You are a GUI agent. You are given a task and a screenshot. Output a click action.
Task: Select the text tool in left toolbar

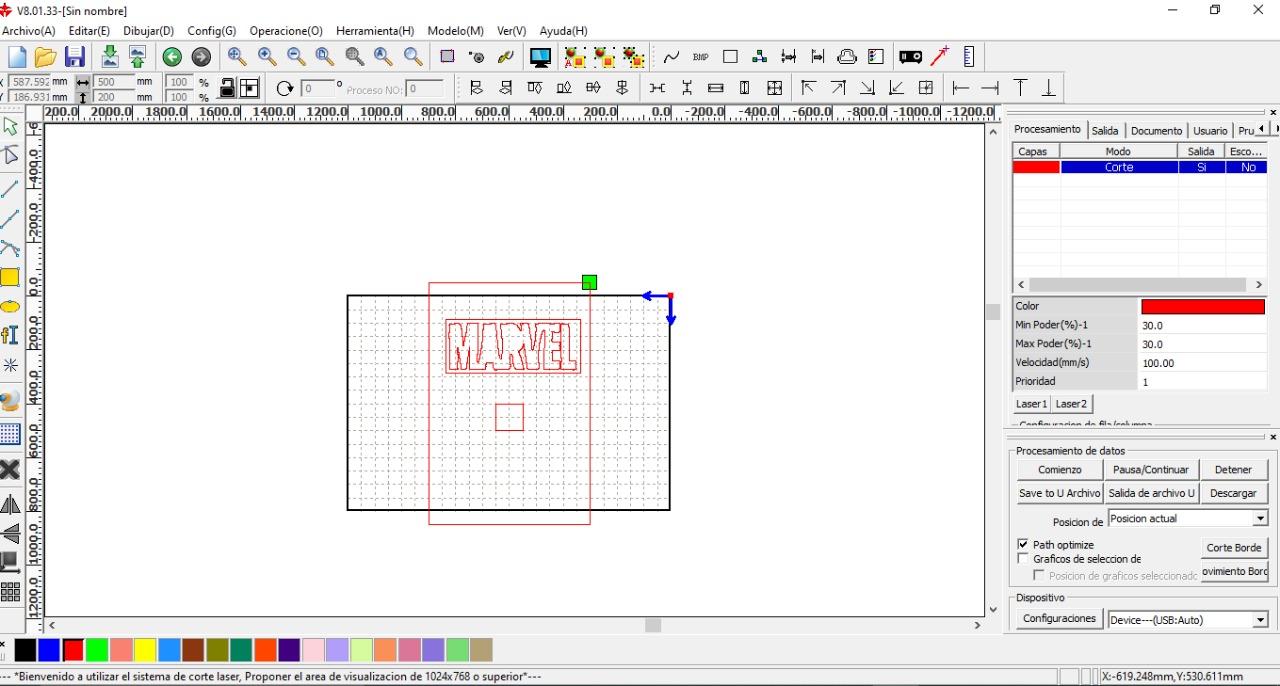[x=10, y=335]
